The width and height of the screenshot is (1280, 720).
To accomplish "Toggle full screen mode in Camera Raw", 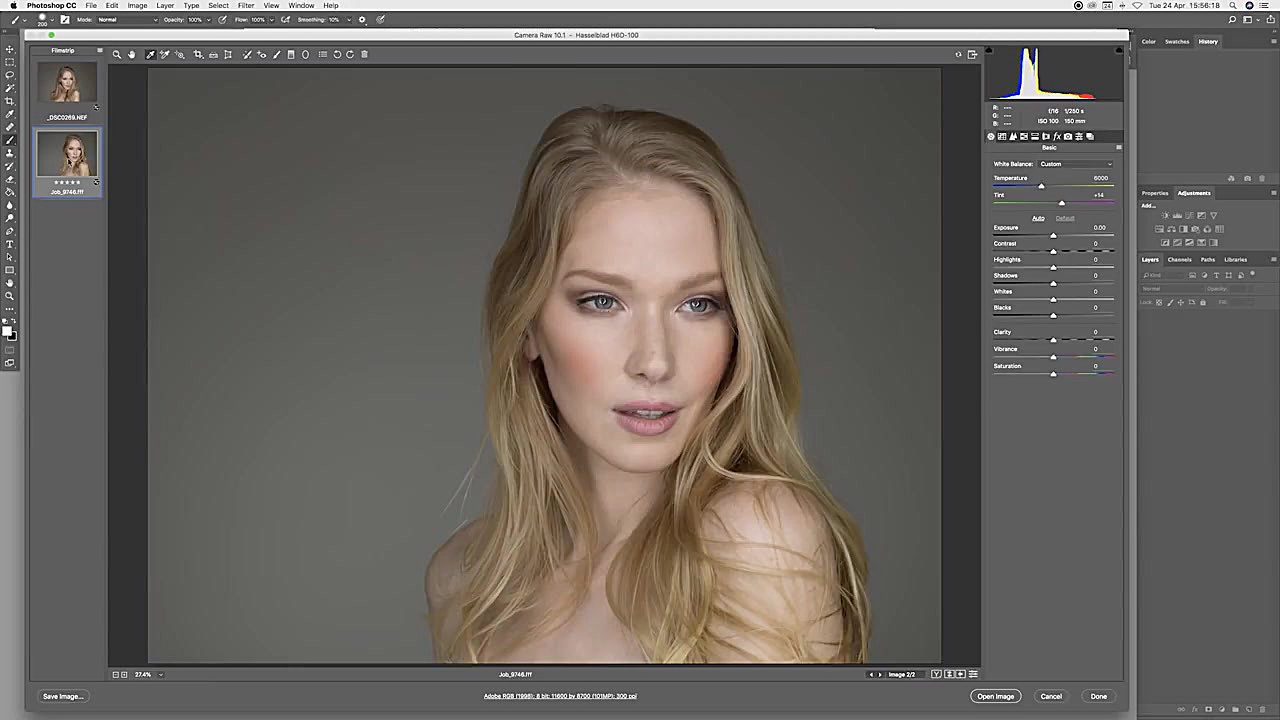I will pyautogui.click(x=972, y=55).
